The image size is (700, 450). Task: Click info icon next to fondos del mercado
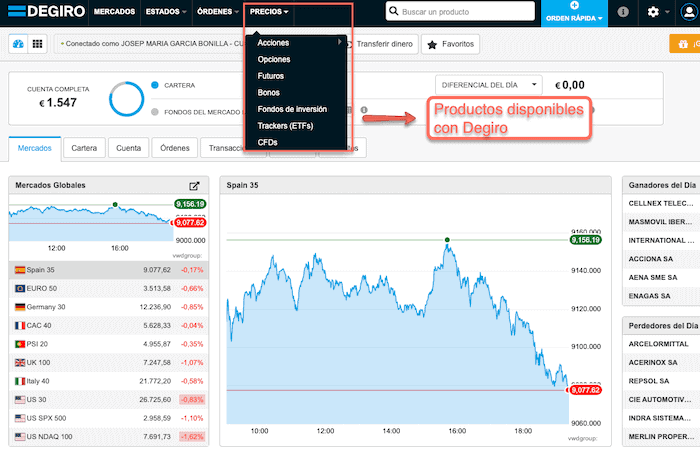364,110
